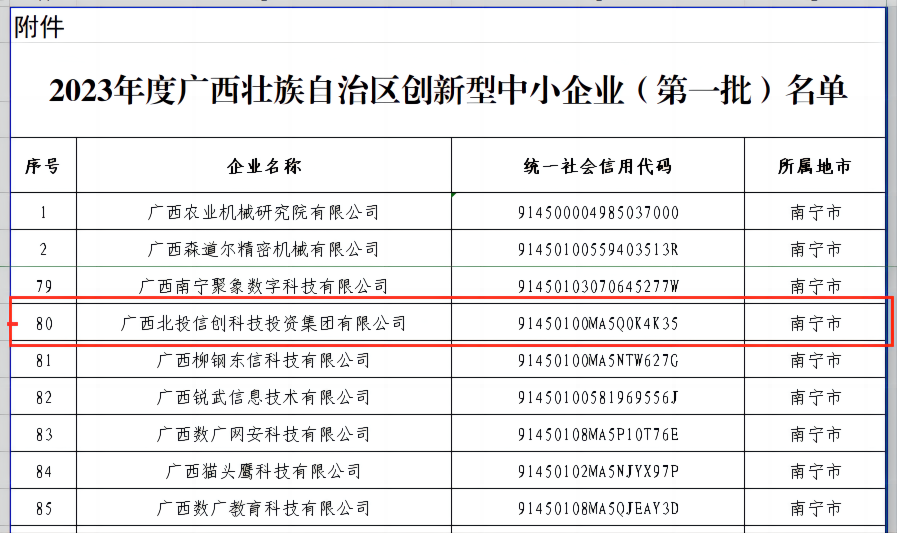The image size is (897, 533).
Task: Select the 企业名称 header cell
Action: coord(264,165)
